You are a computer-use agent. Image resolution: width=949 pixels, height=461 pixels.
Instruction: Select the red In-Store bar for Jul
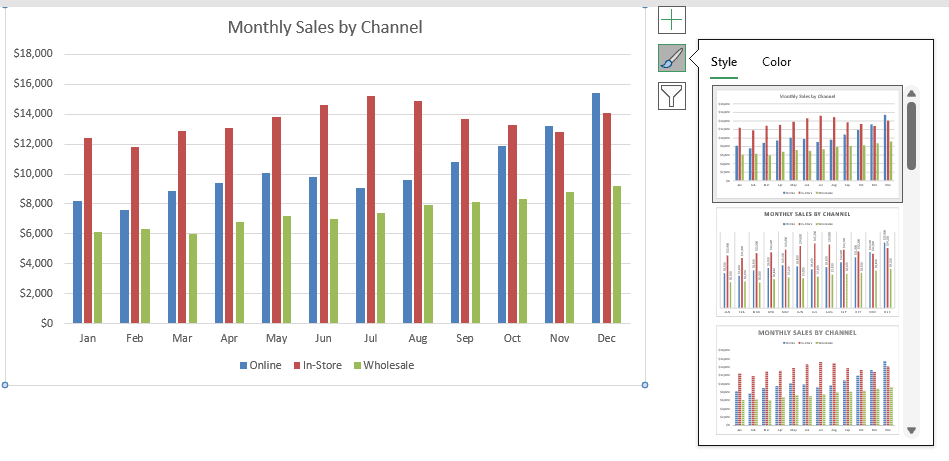pyautogui.click(x=371, y=209)
